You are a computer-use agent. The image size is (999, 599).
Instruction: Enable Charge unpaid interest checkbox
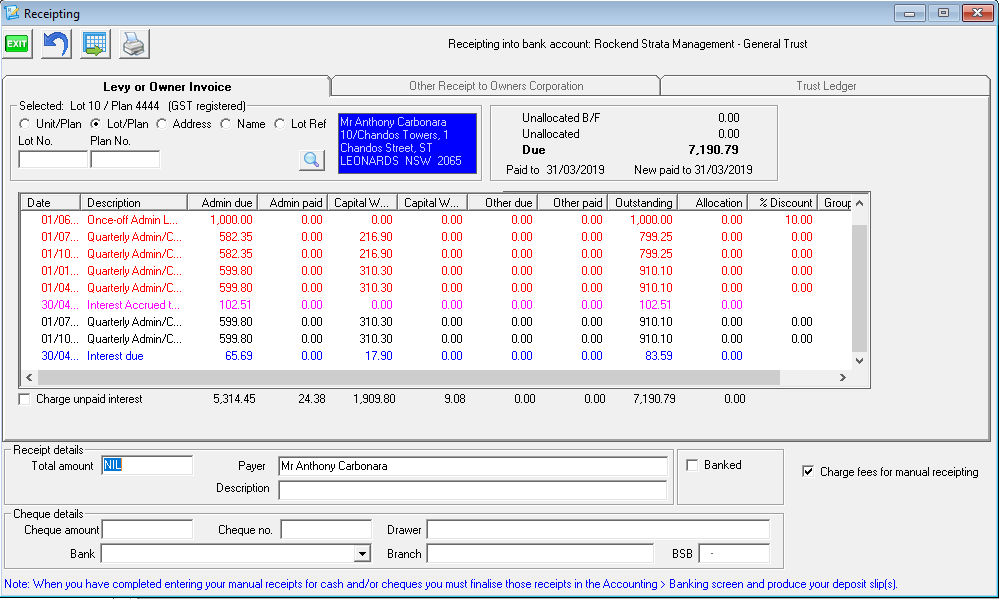25,399
